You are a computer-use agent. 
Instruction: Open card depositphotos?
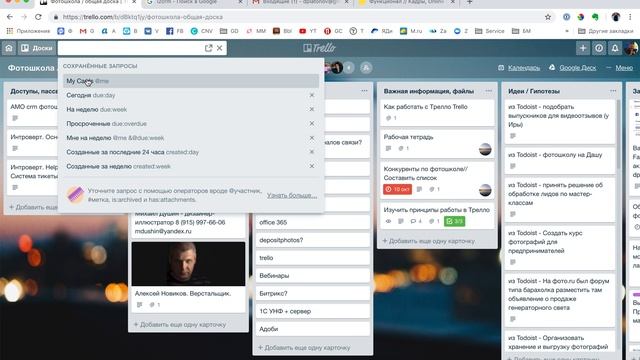click(313, 240)
